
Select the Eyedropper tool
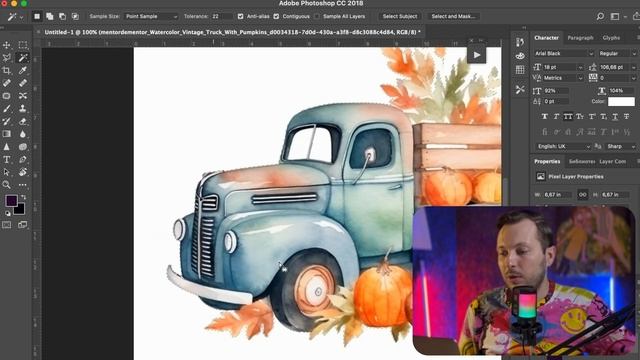[x=23, y=70]
